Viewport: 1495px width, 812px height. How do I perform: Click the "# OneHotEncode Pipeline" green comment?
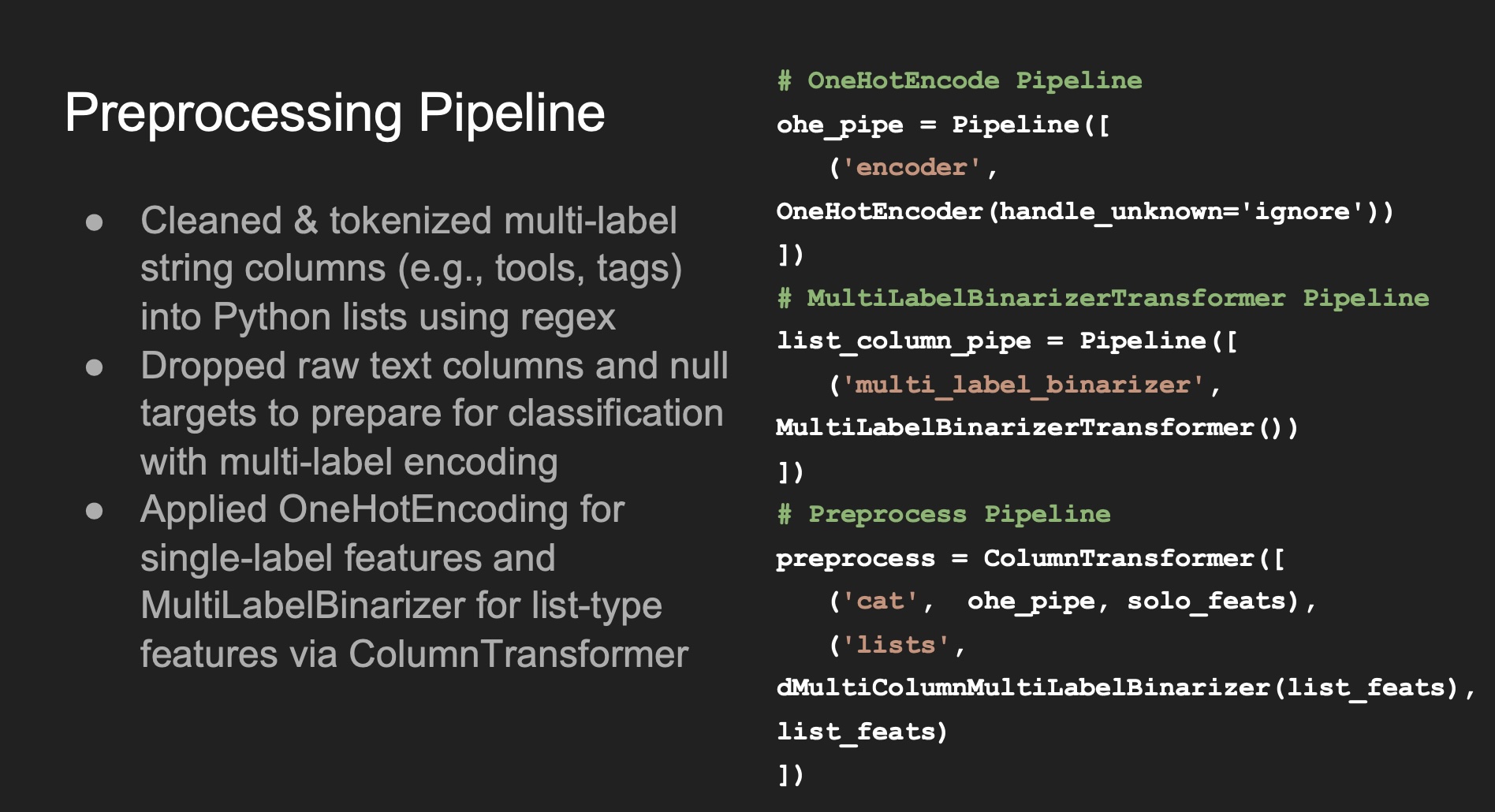[x=959, y=80]
